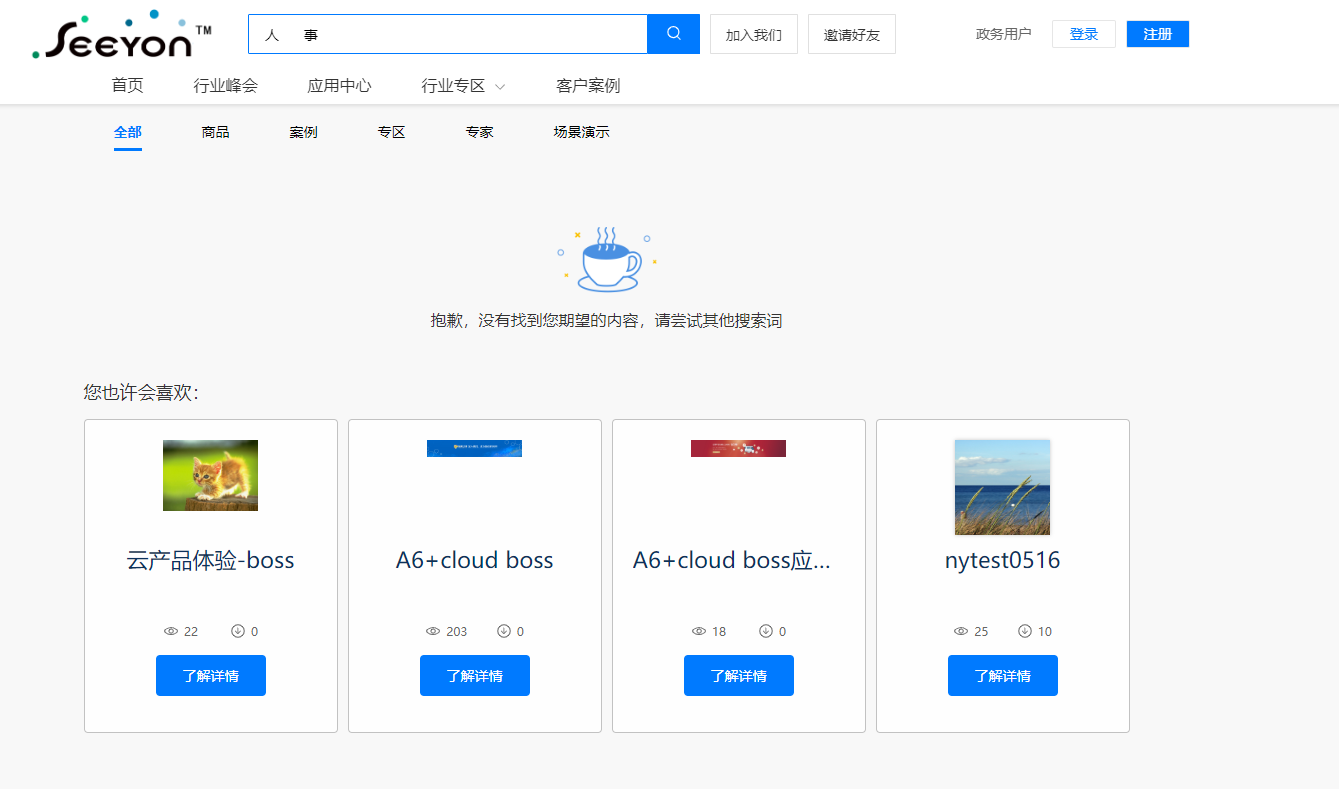Viewport: 1339px width, 789px height.
Task: Open the 应用中心 menu item
Action: [339, 86]
